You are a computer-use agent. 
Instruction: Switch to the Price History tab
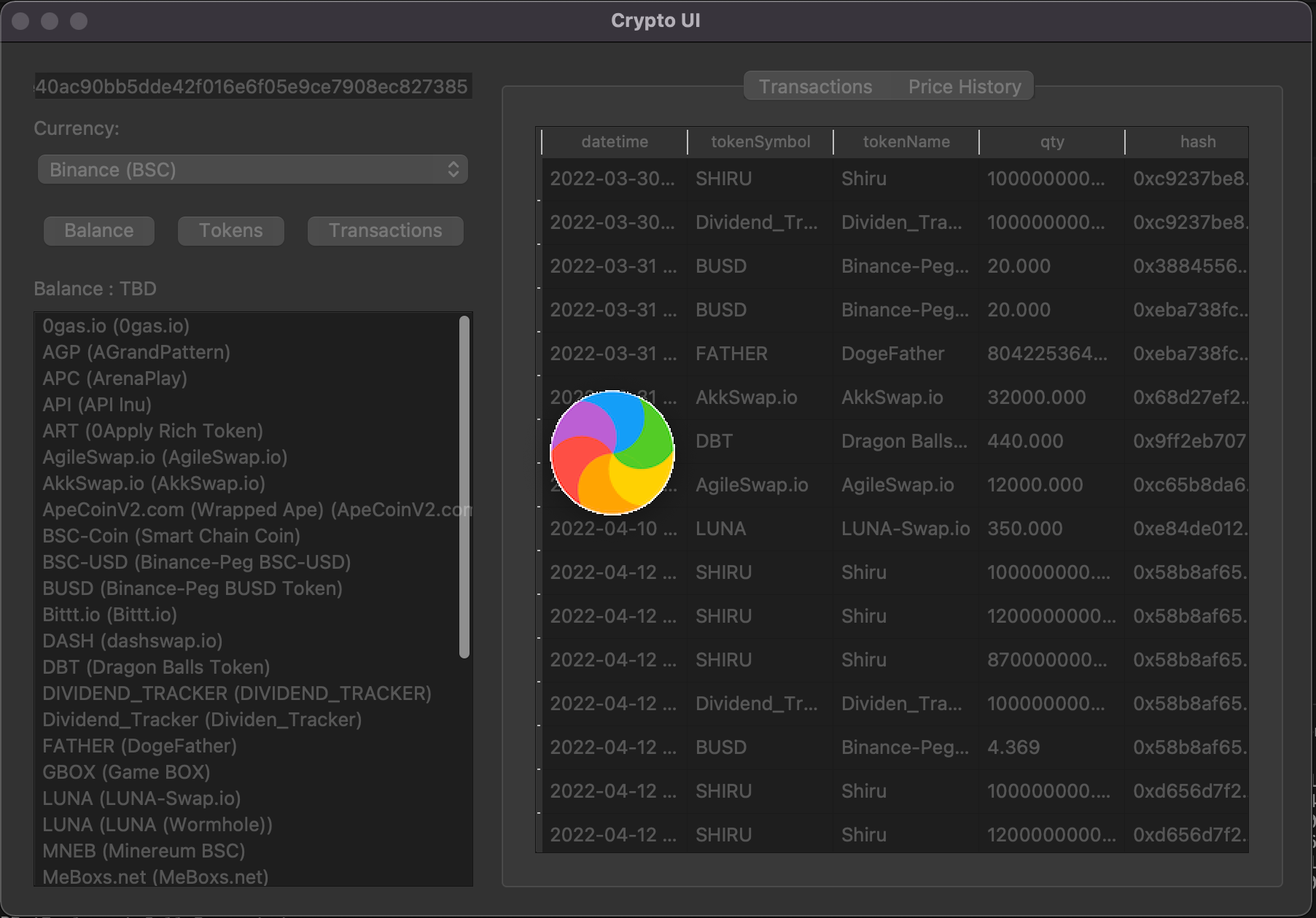tap(964, 87)
